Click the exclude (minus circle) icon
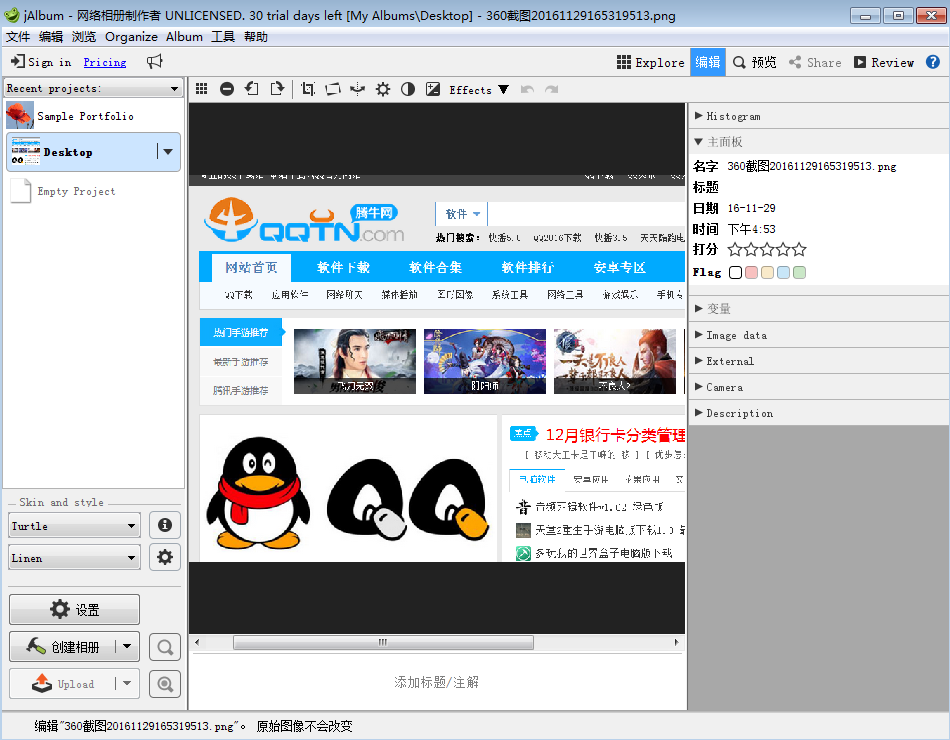 (227, 89)
